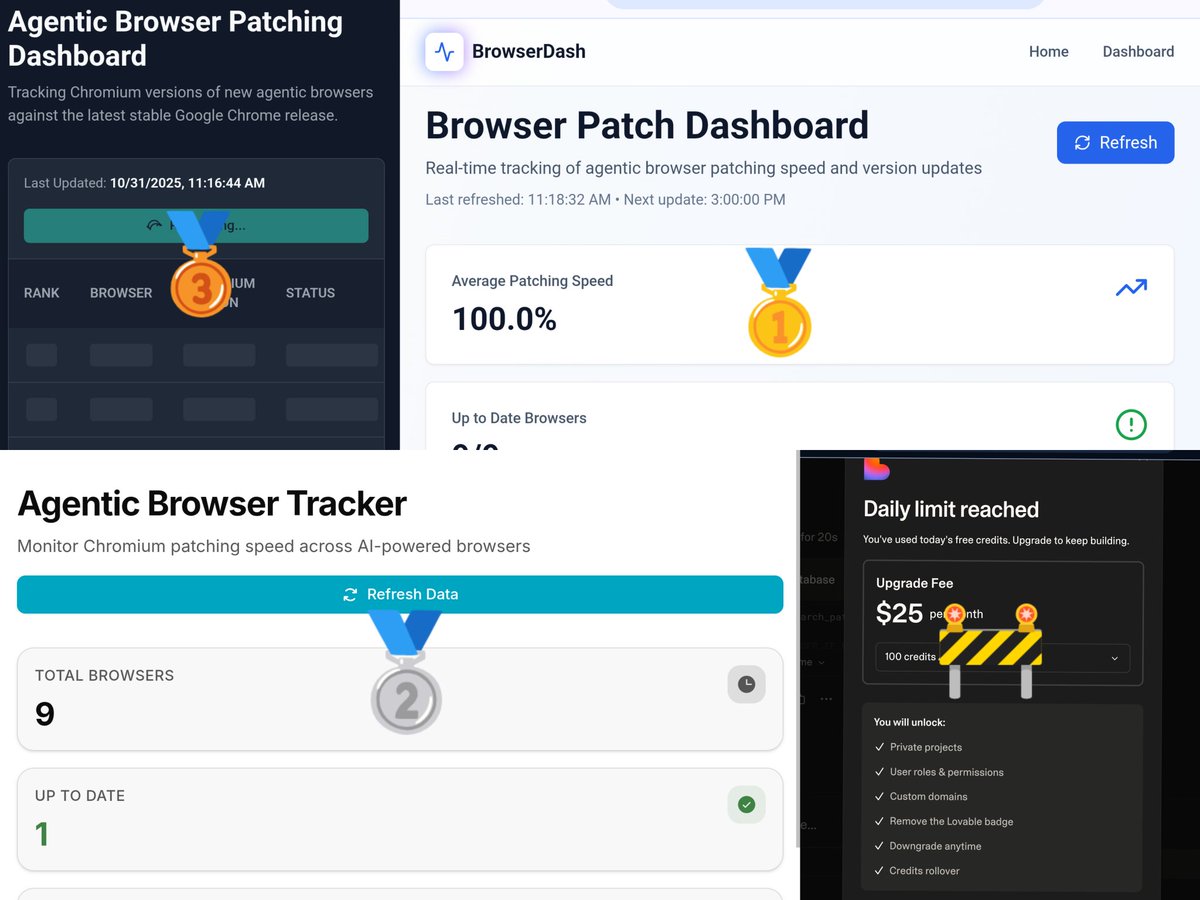Click the STATUS column header

click(x=310, y=293)
